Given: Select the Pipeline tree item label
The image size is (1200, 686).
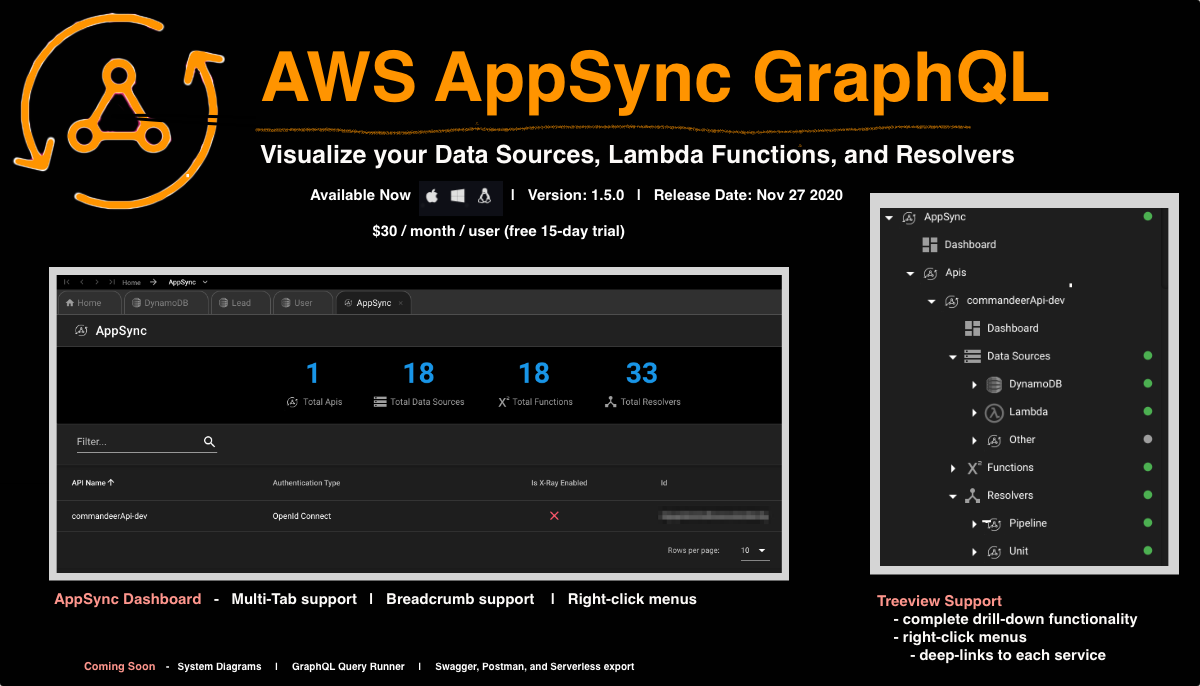Looking at the screenshot, I should 1028,523.
